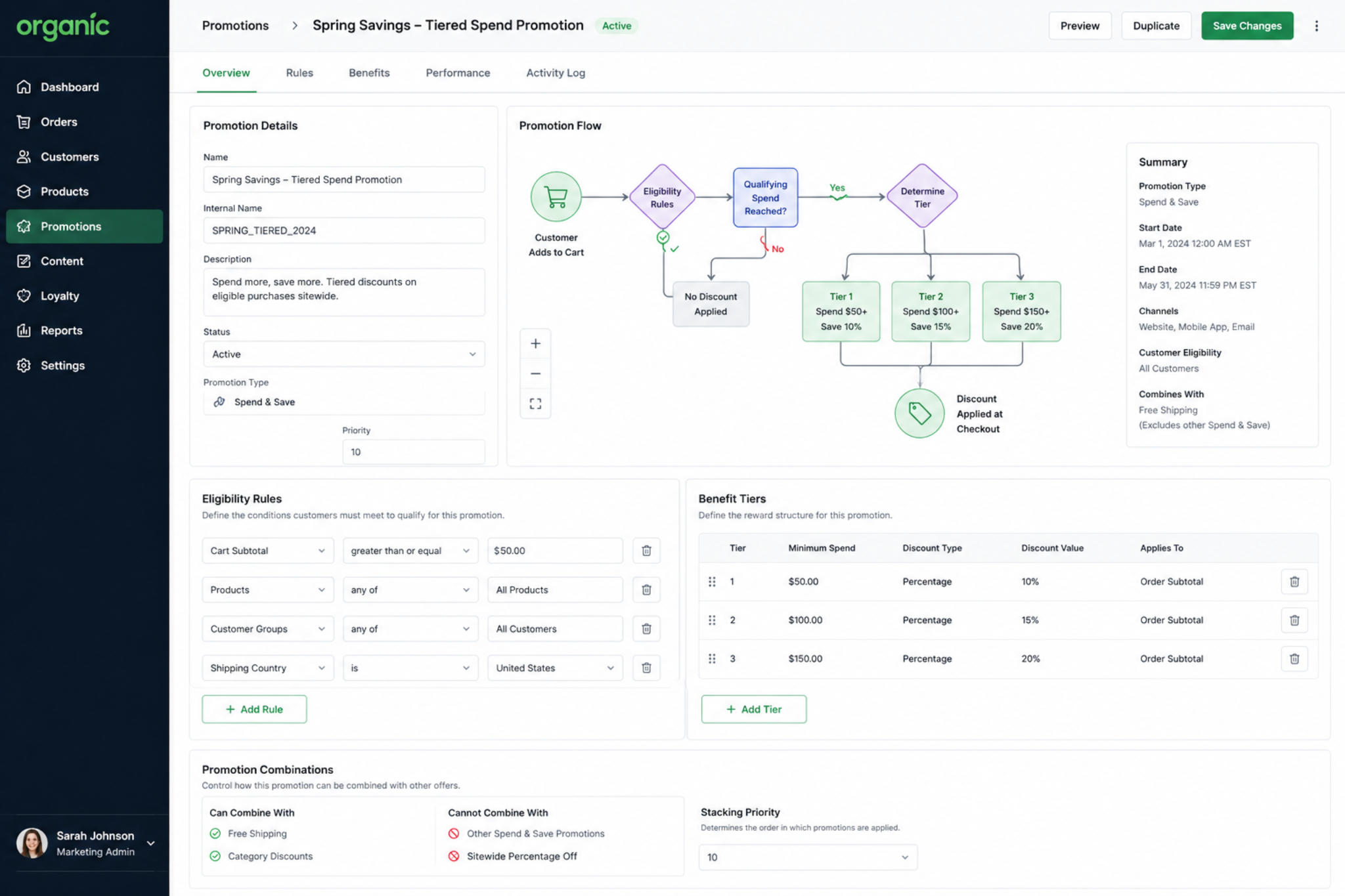Expand the Customer Groups rule dropdown
Viewport: 1345px width, 896px height.
coord(267,628)
